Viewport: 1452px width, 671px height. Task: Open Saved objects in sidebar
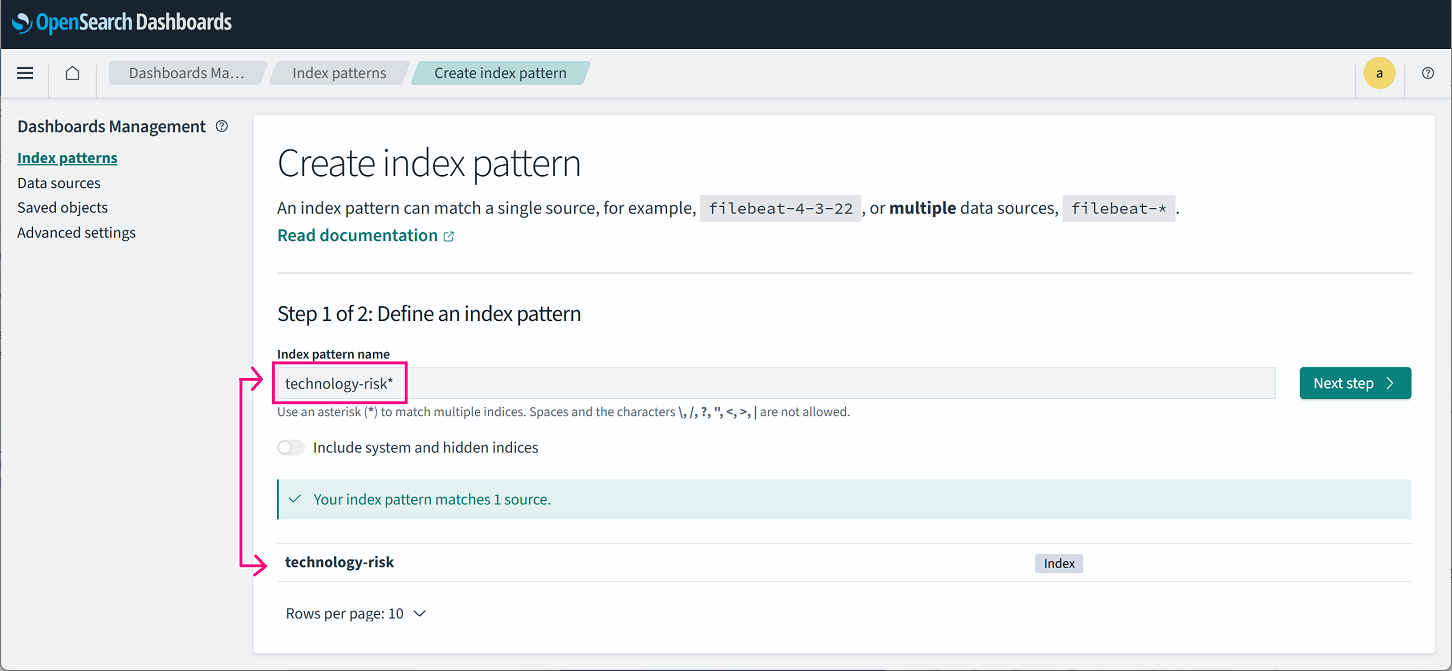pyautogui.click(x=62, y=208)
